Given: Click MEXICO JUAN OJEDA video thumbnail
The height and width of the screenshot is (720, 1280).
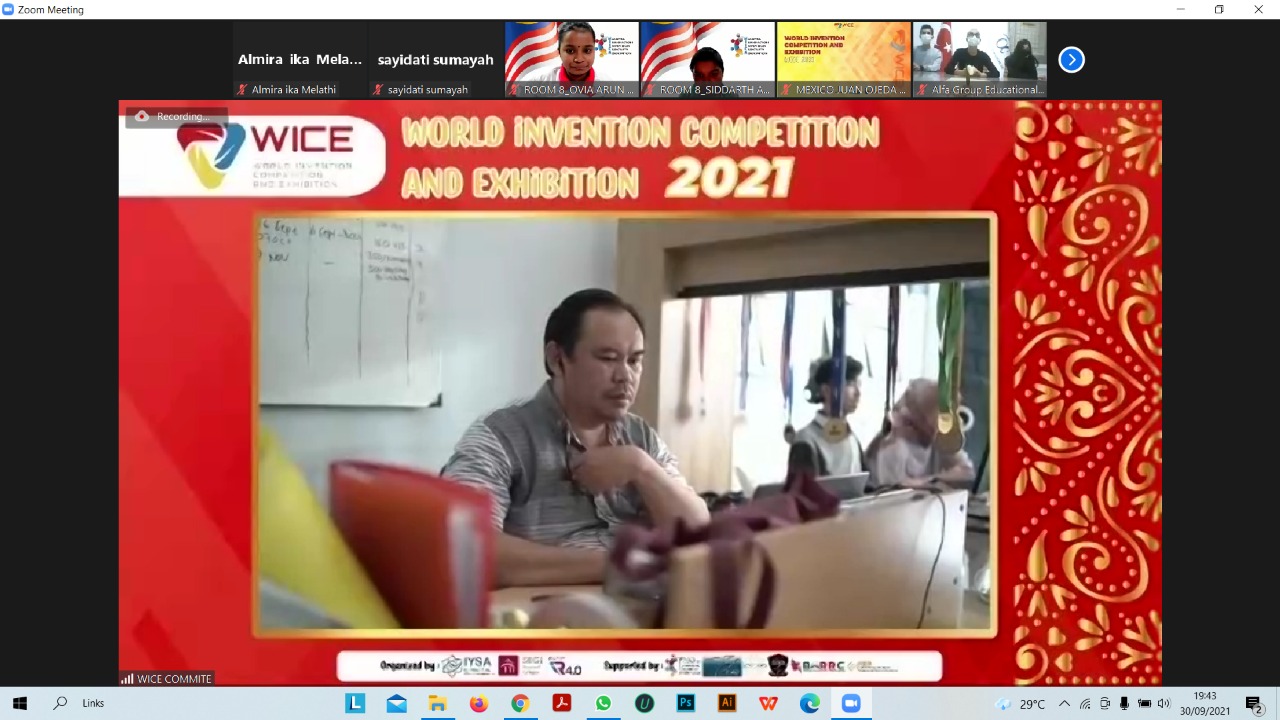Looking at the screenshot, I should [843, 58].
